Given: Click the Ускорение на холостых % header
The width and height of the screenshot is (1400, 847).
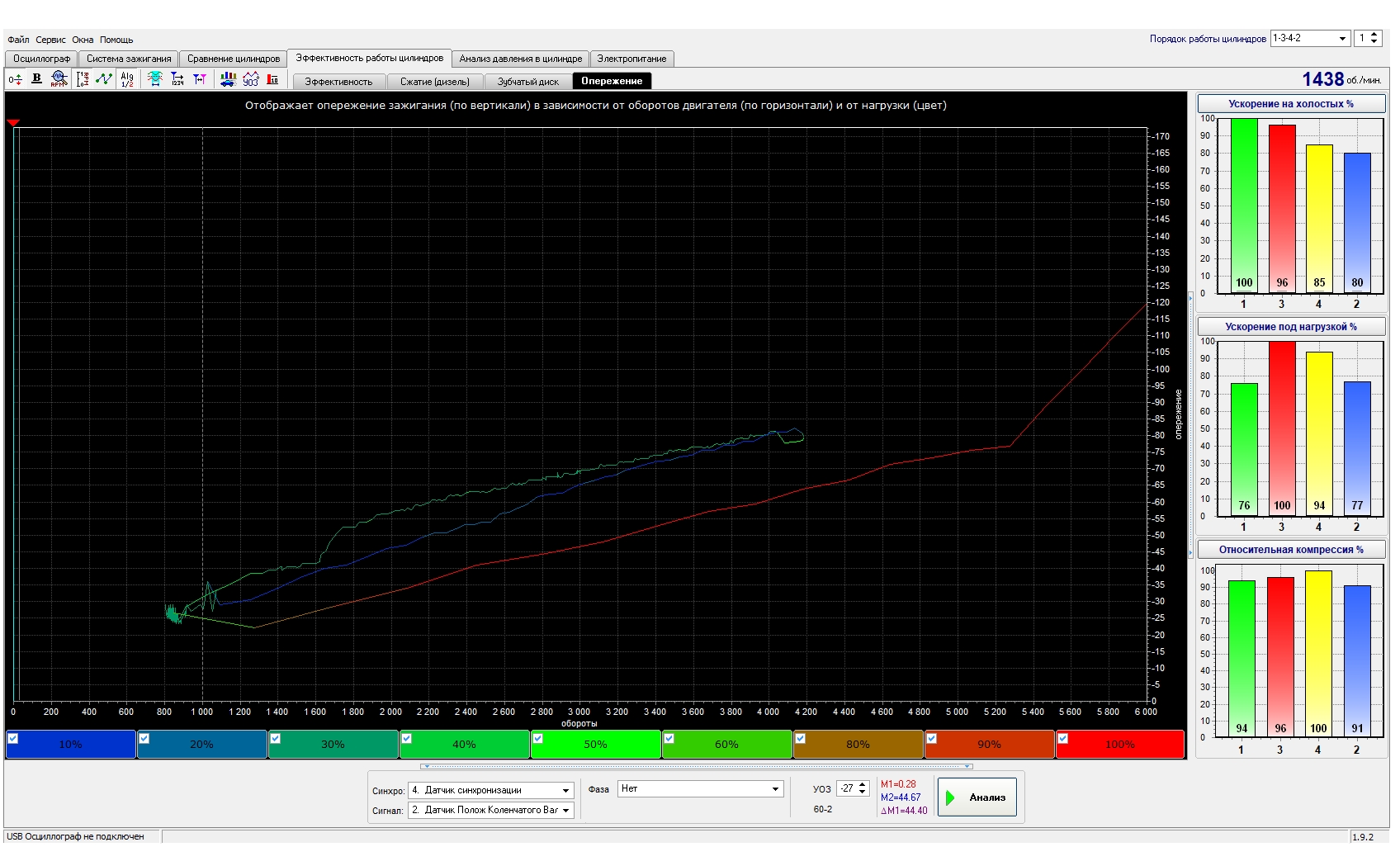Looking at the screenshot, I should pos(1291,104).
